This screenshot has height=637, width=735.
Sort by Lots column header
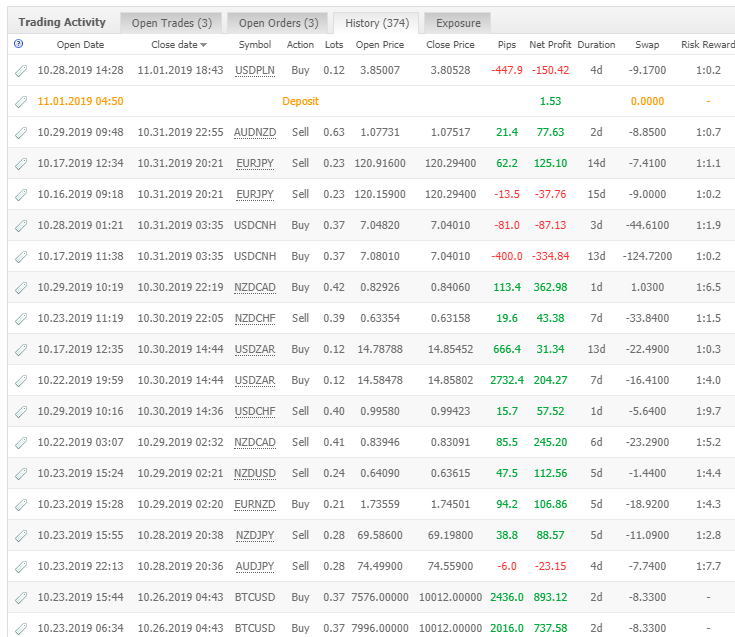(334, 45)
